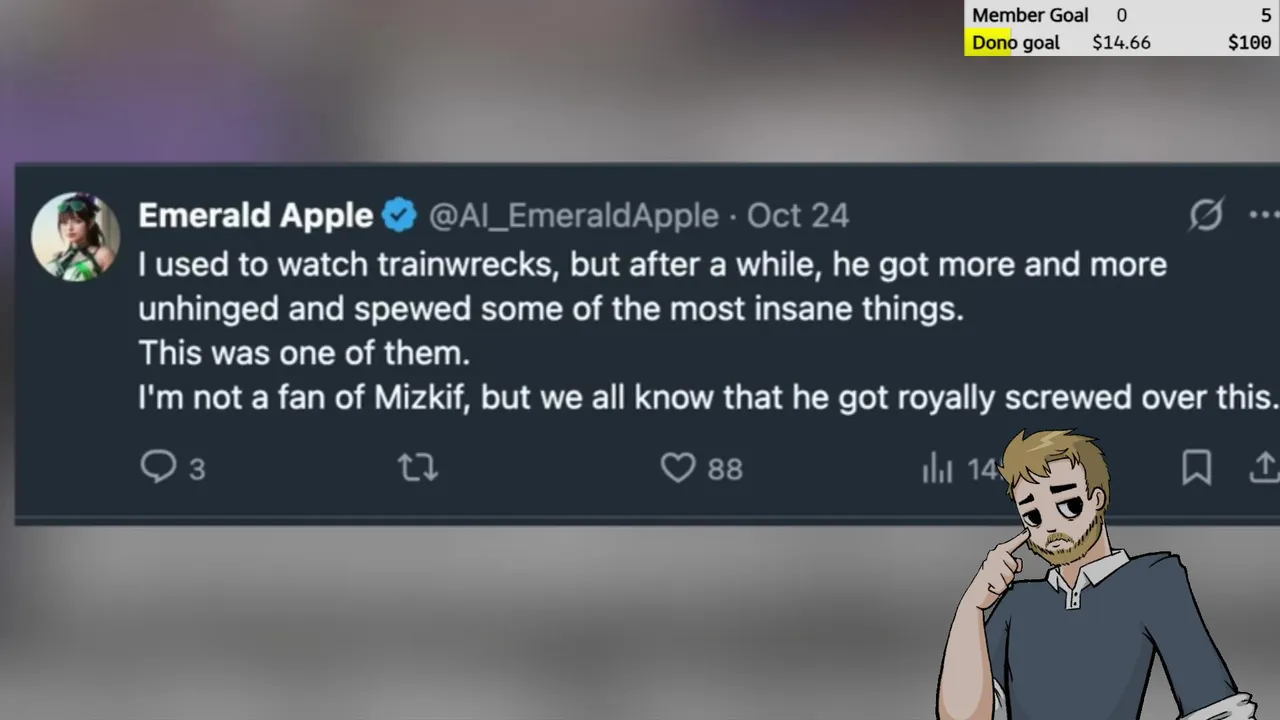Bookmark this tweet with the bookmark icon
The image size is (1280, 720).
[1197, 467]
